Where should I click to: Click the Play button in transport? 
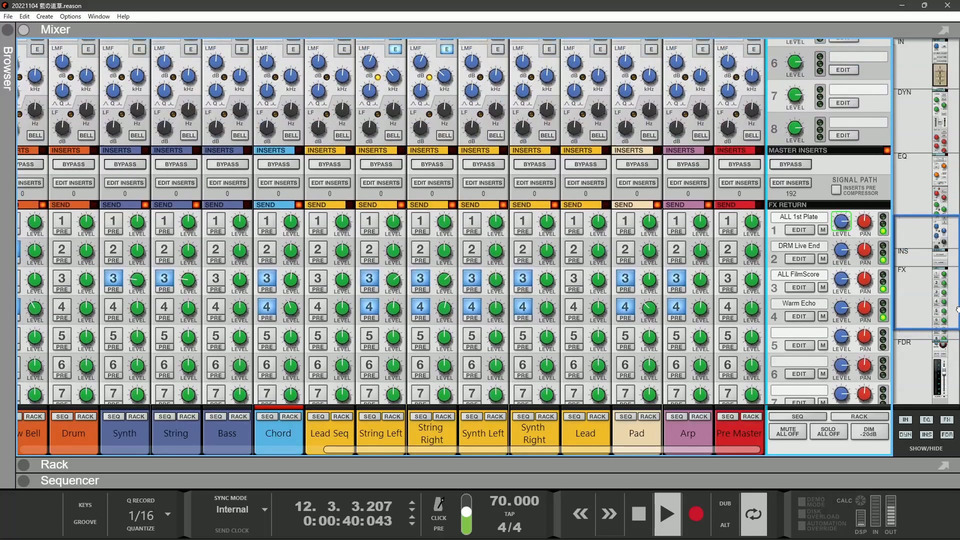(666, 514)
